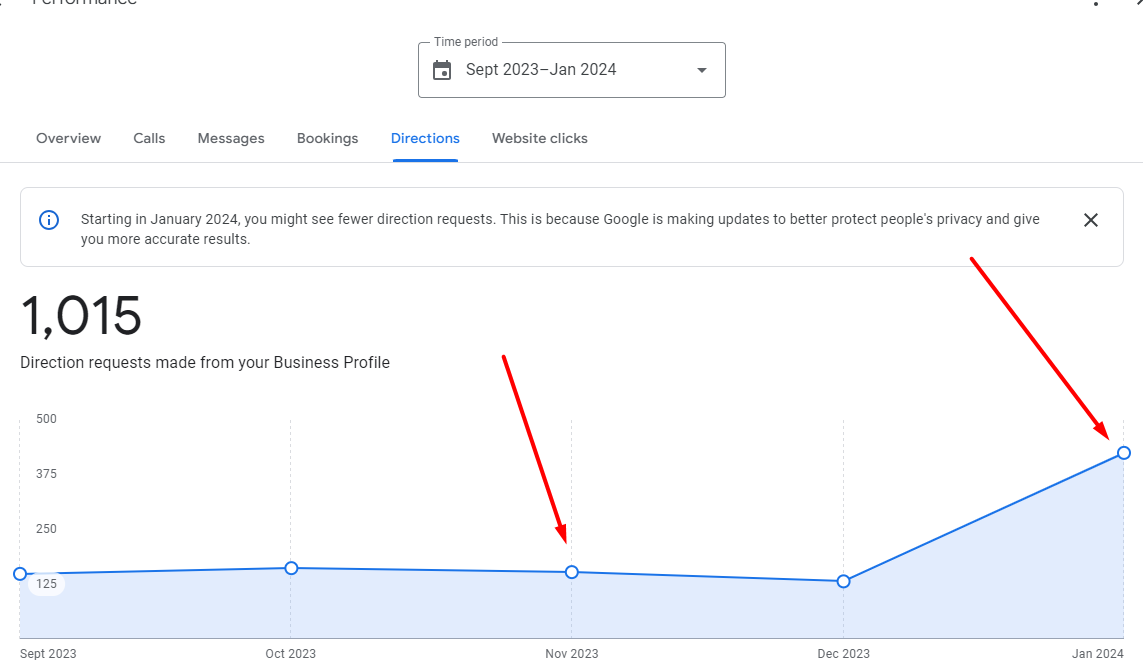Screen dimensions: 1143x670
Task: Click the Nov 2023 x-axis label
Action: [x=572, y=654]
